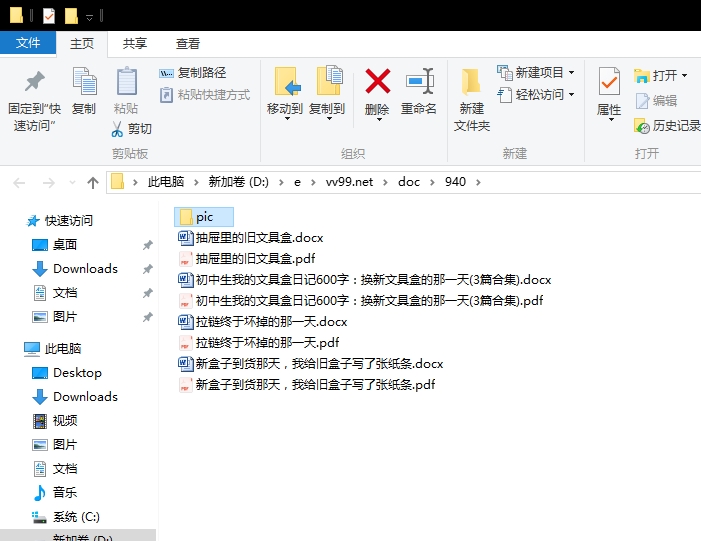Image resolution: width=701 pixels, height=541 pixels.
Task: Select the pic folder
Action: tap(204, 217)
